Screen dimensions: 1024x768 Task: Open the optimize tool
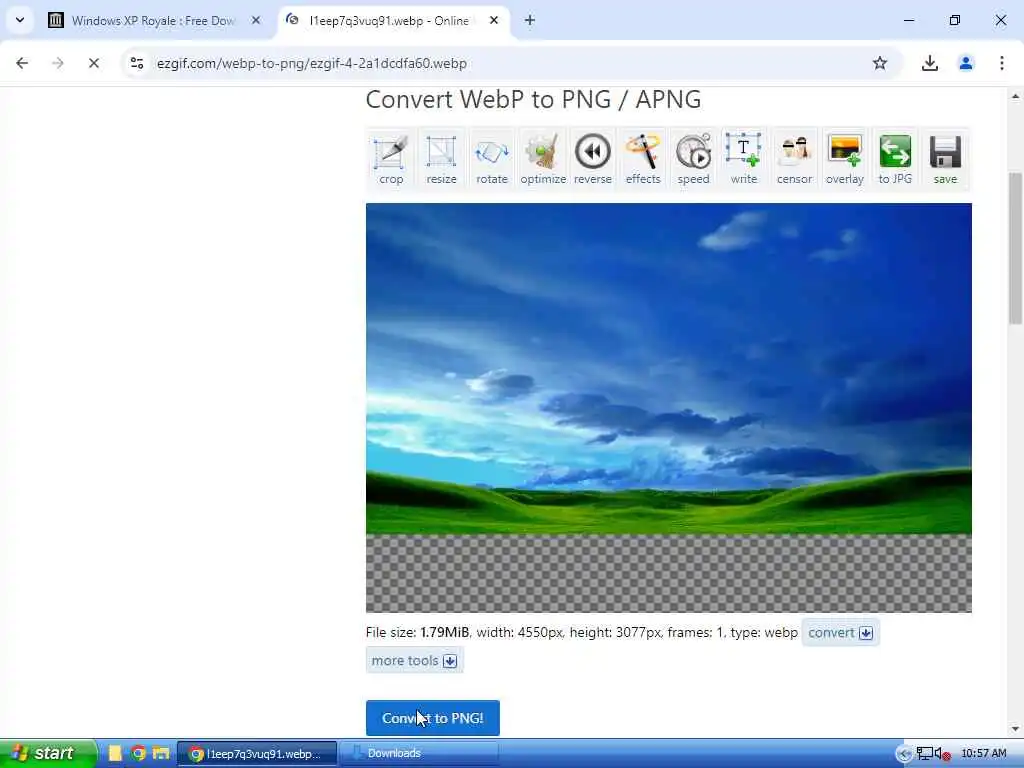[543, 159]
